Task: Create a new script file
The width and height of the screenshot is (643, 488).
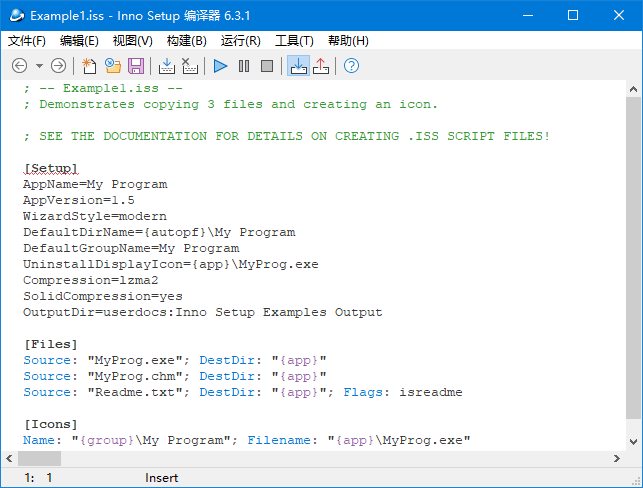Action: pyautogui.click(x=89, y=66)
